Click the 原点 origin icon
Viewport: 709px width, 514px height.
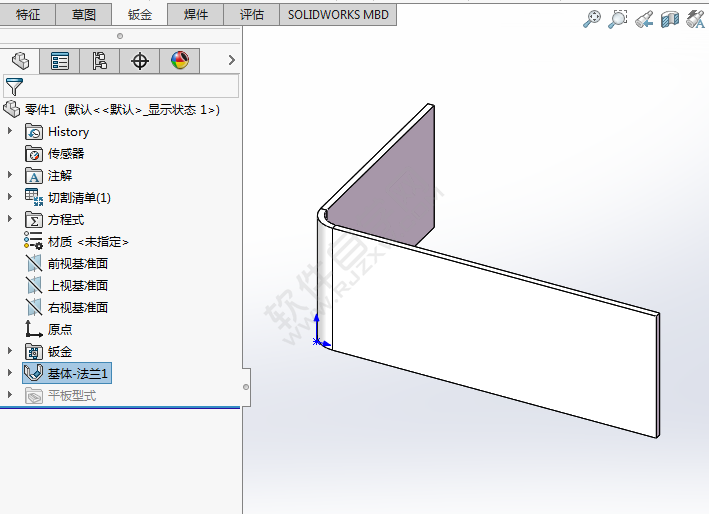pos(33,329)
